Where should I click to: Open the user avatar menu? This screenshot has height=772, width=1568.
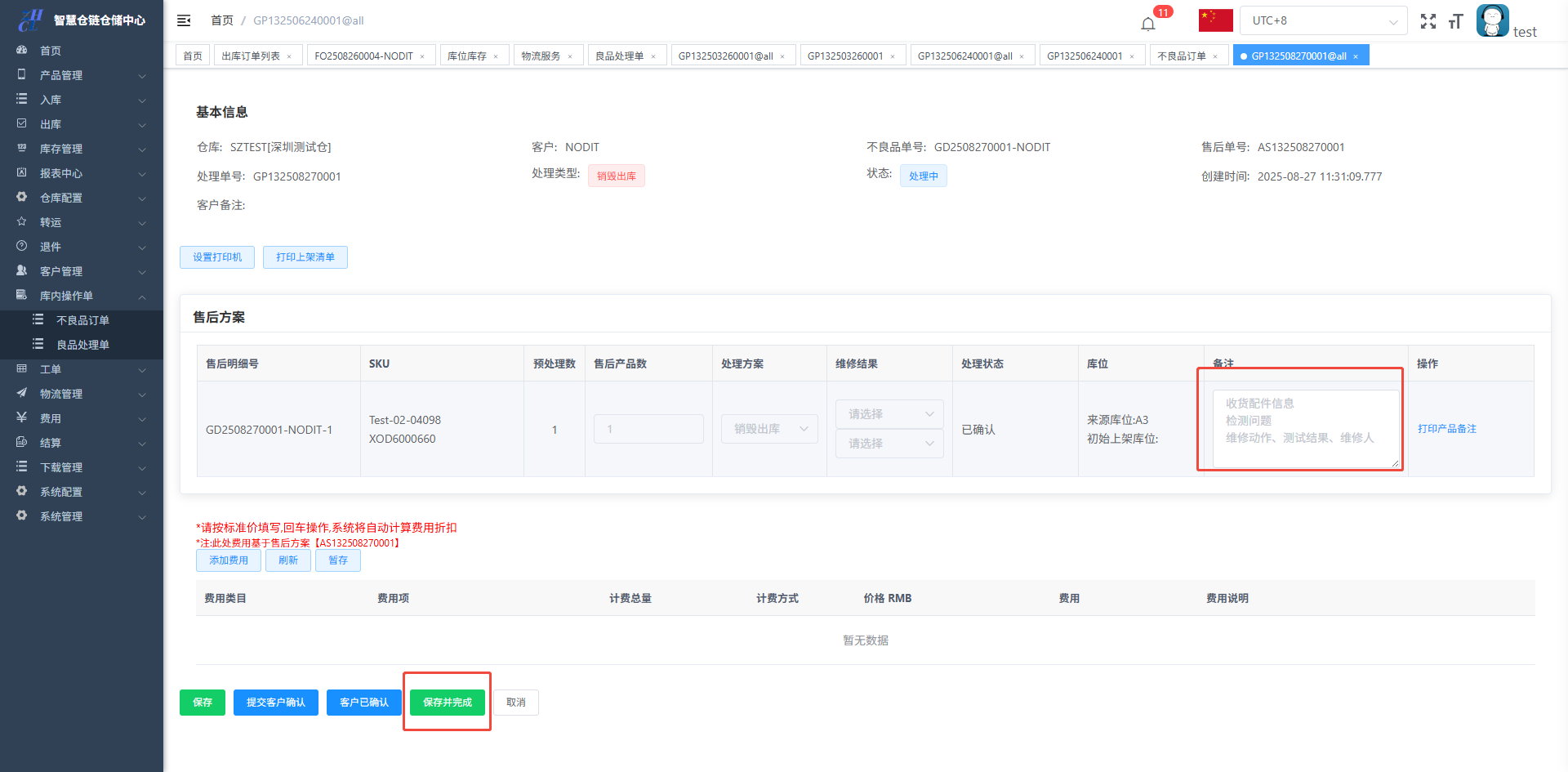pyautogui.click(x=1492, y=20)
